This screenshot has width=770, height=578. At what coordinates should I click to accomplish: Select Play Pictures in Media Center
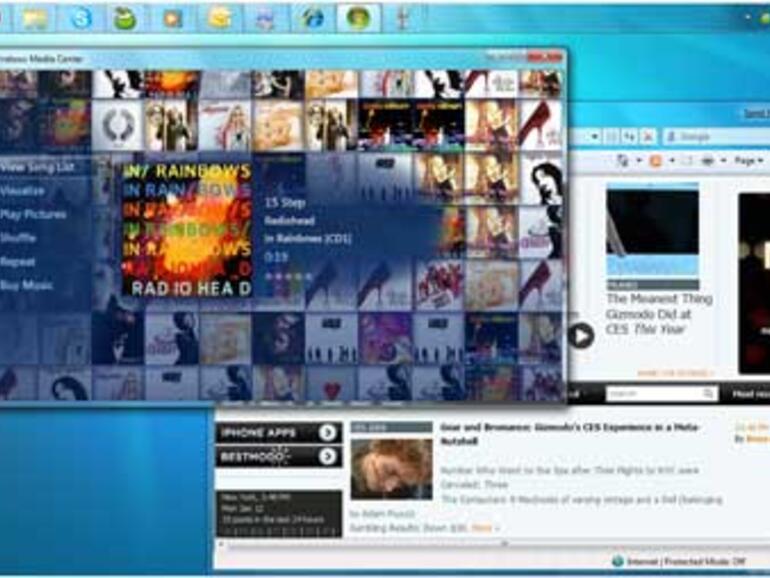[33, 215]
